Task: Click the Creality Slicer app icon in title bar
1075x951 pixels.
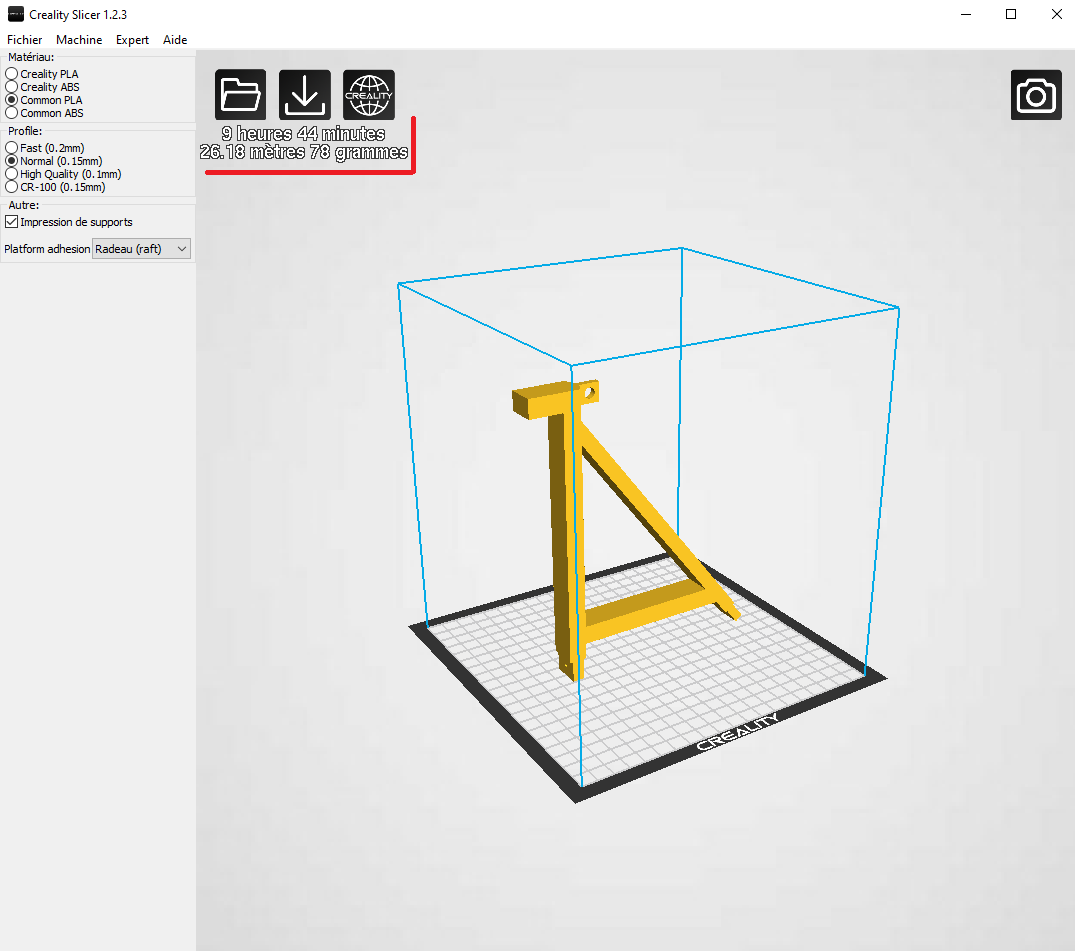Action: pyautogui.click(x=15, y=14)
